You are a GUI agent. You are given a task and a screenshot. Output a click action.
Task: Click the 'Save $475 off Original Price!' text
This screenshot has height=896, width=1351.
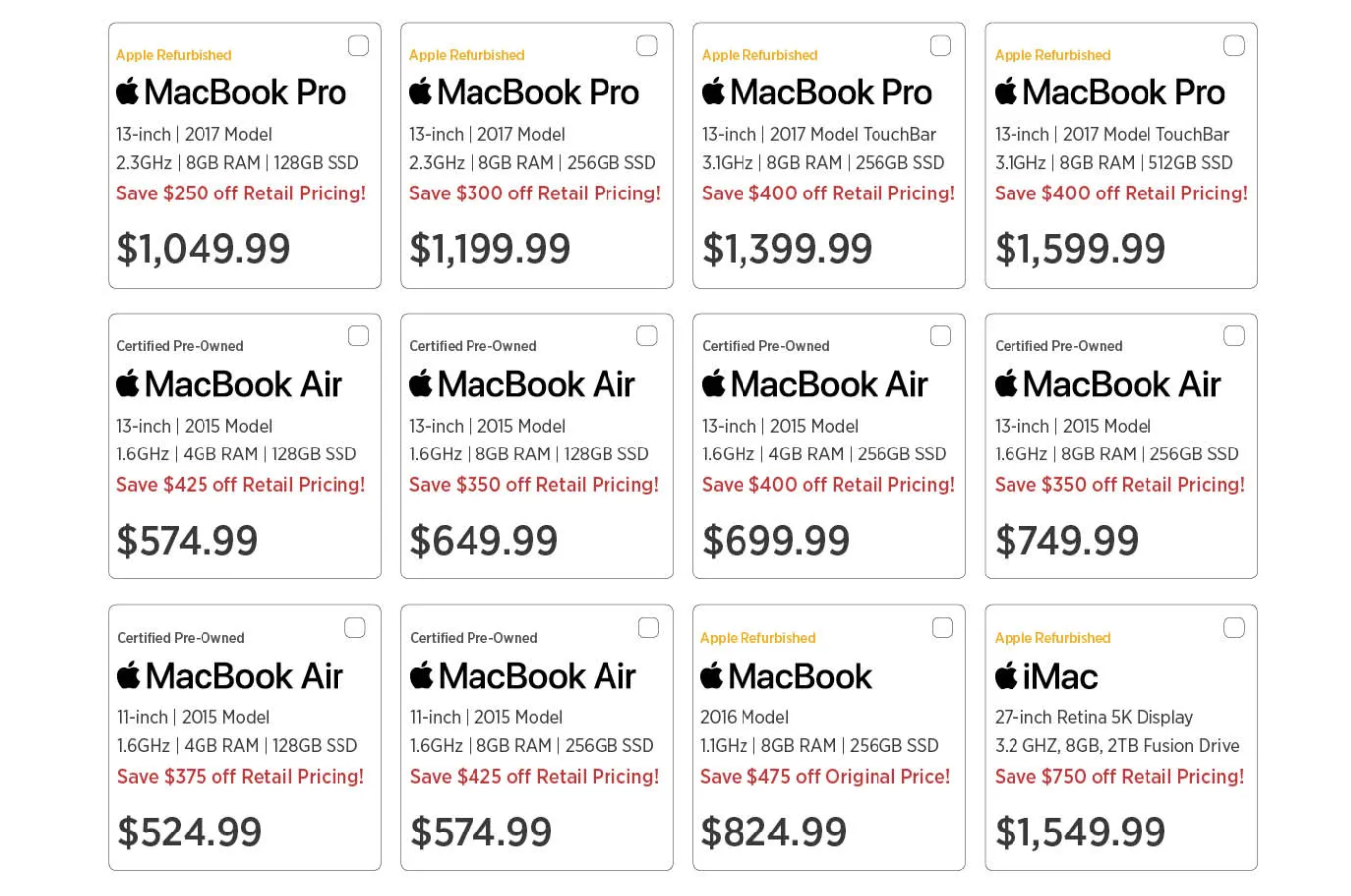825,777
